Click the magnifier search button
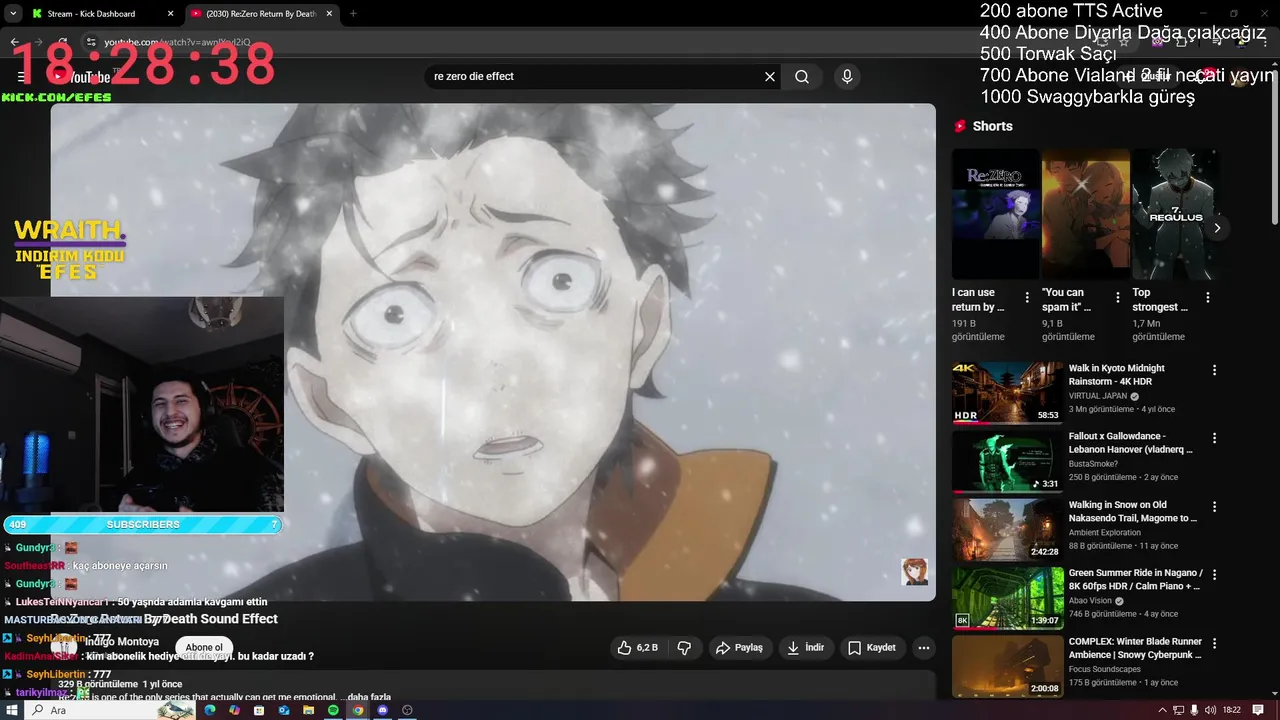Viewport: 1280px width, 720px height. [x=802, y=77]
